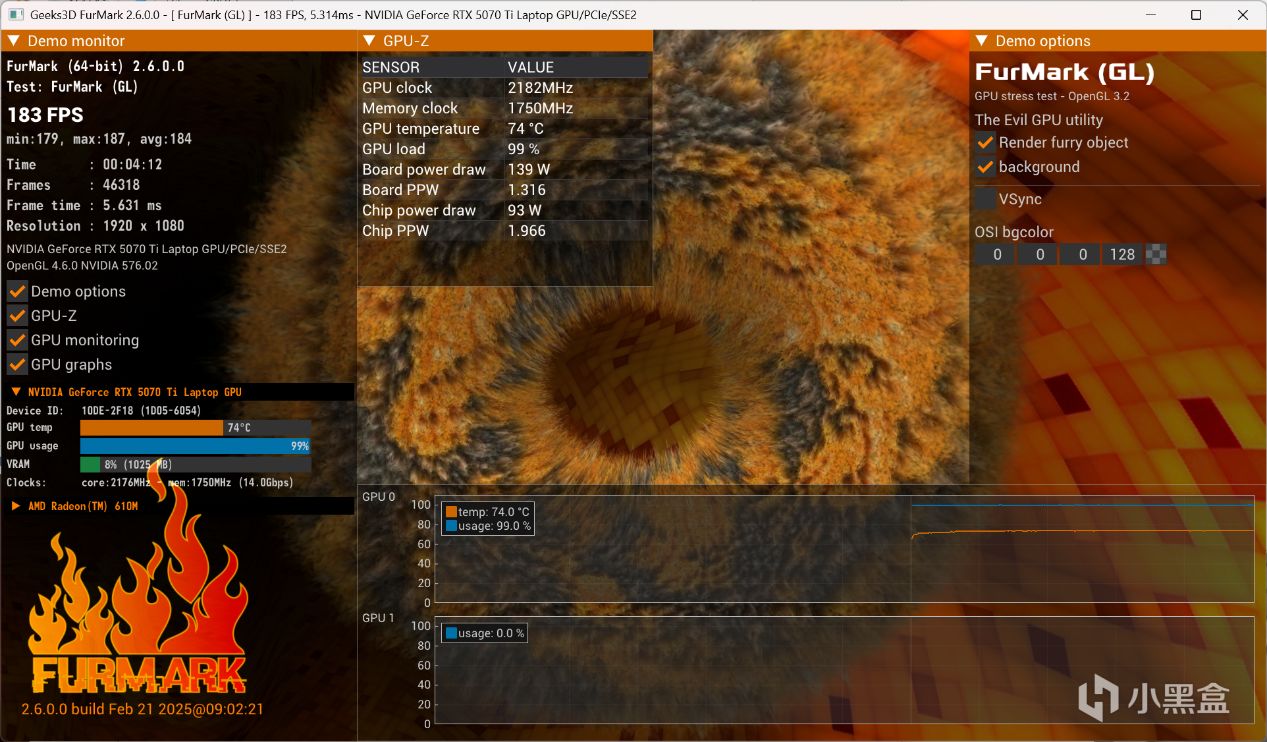Select the GPU clock sensor row
This screenshot has height=742, width=1267.
click(x=505, y=88)
